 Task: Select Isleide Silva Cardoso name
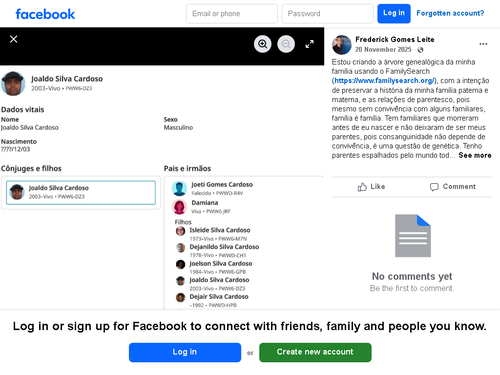point(220,230)
